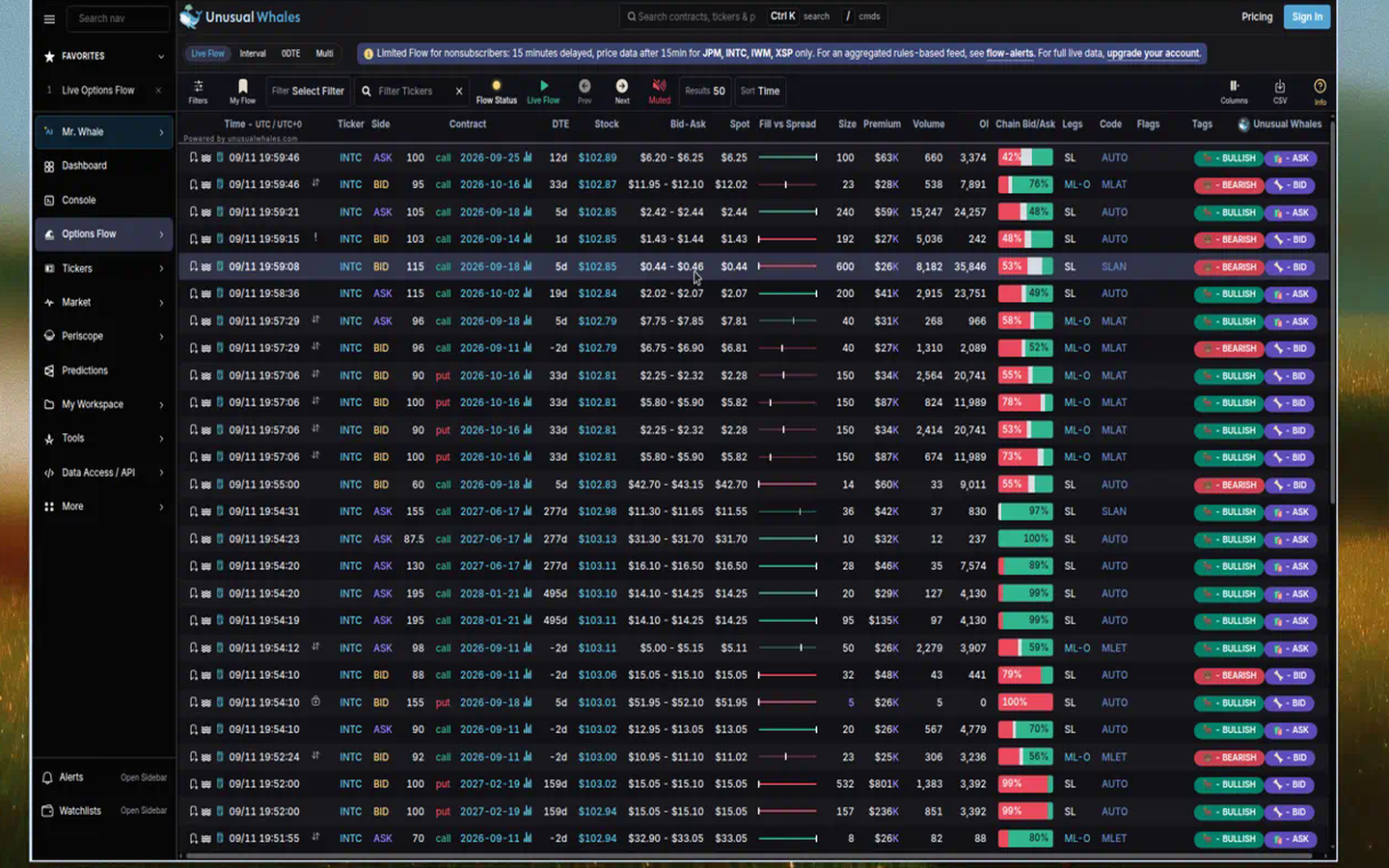This screenshot has height=868, width=1389.
Task: Click the Alerts bell icon in sidebar
Action: tap(47, 777)
